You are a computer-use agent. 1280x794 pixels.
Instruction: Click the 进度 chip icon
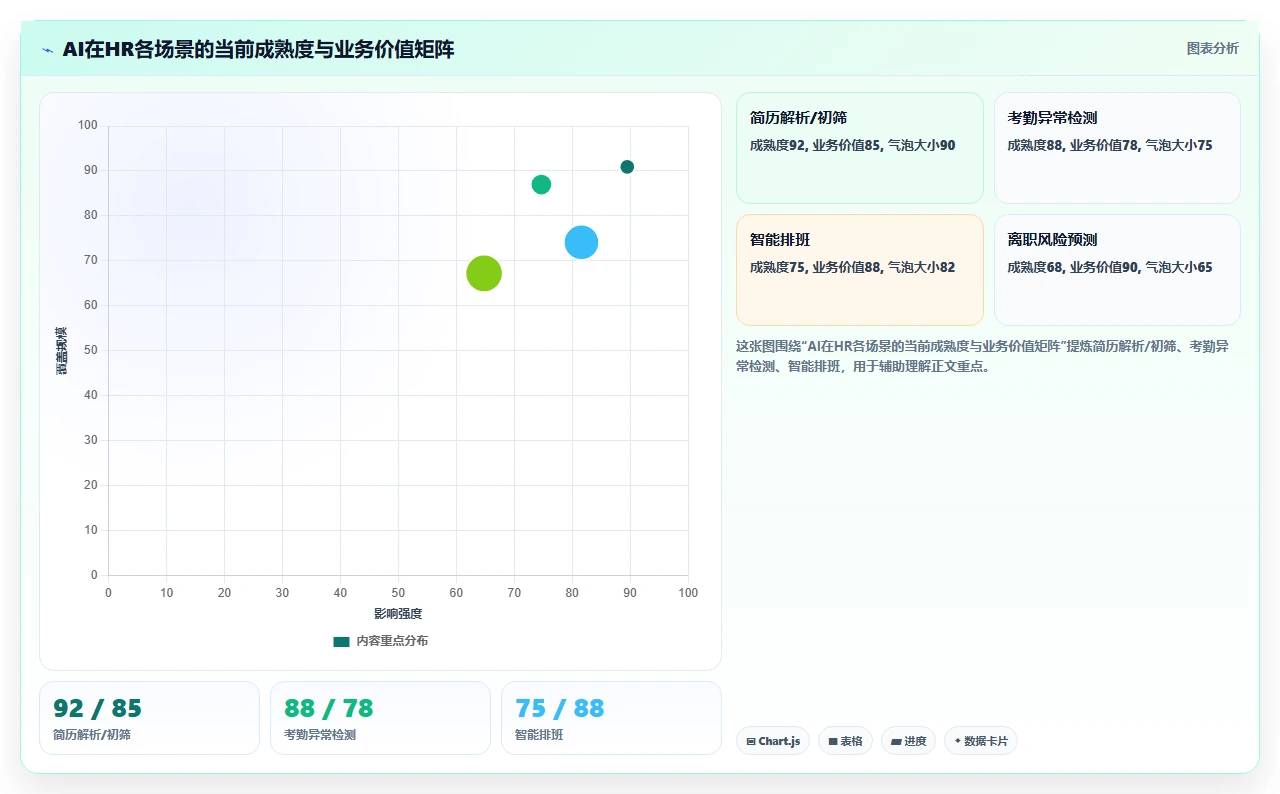(896, 742)
